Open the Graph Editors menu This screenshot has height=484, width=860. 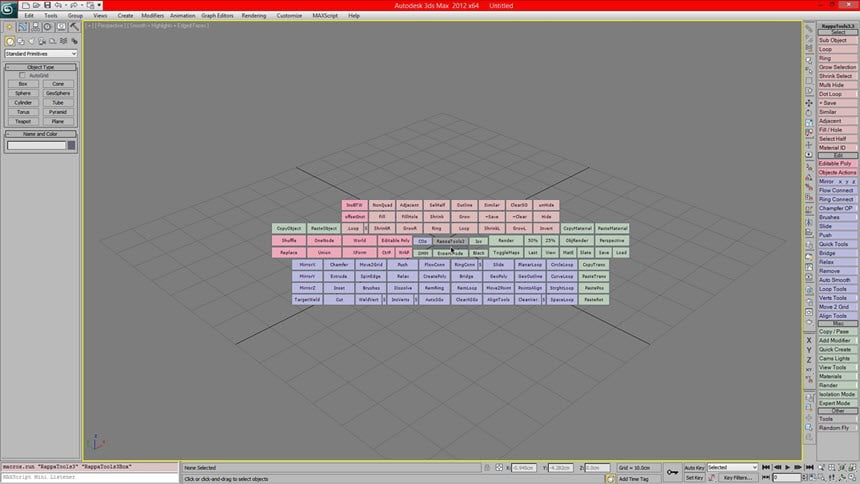[217, 16]
